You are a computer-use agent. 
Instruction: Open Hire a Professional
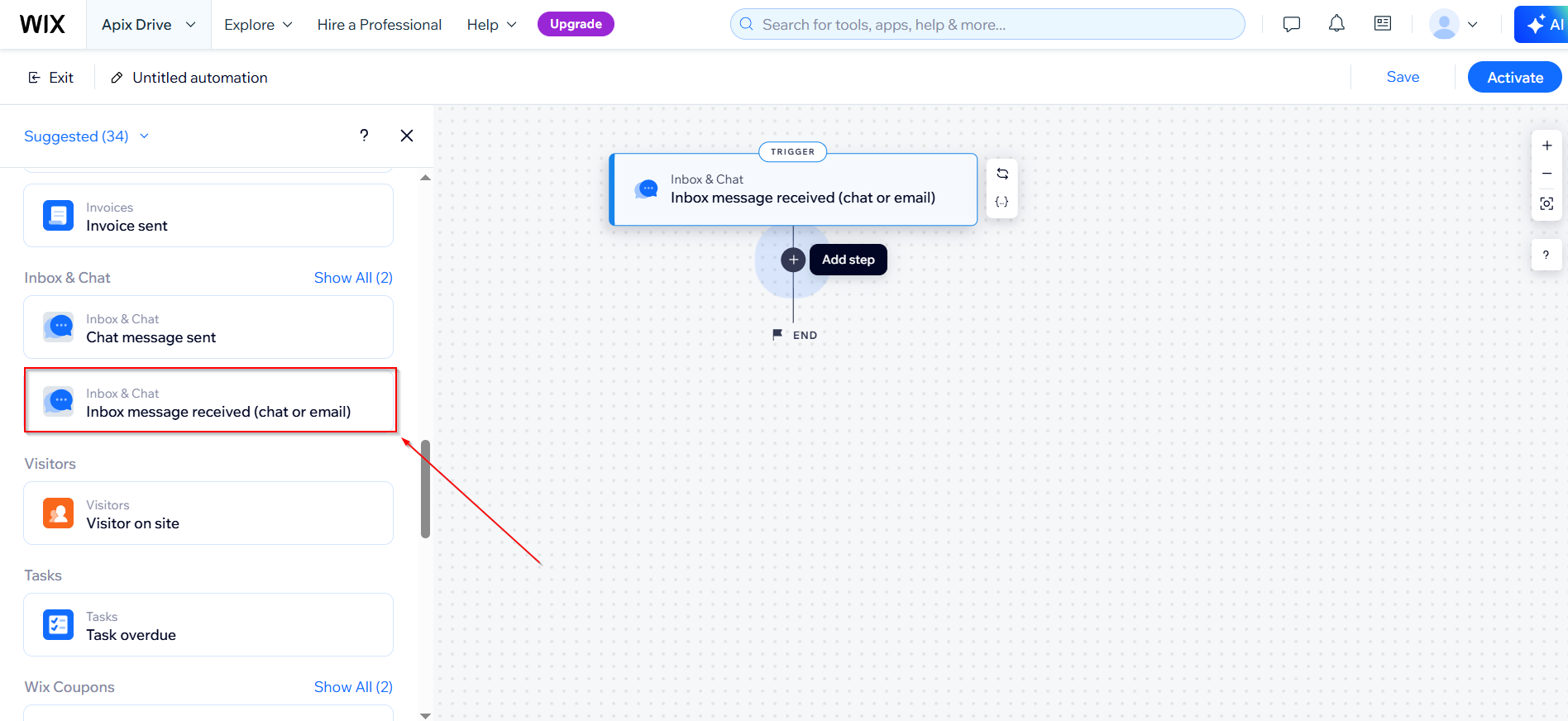380,25
